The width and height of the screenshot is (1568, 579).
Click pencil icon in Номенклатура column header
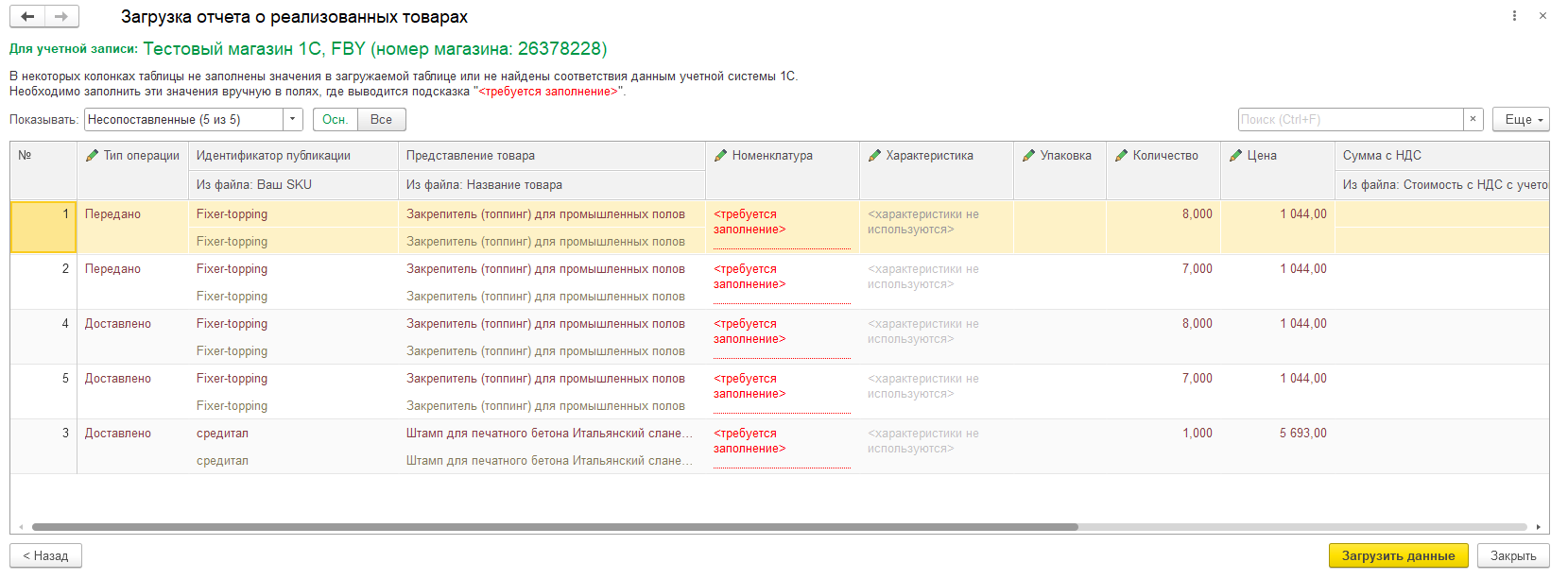[720, 156]
